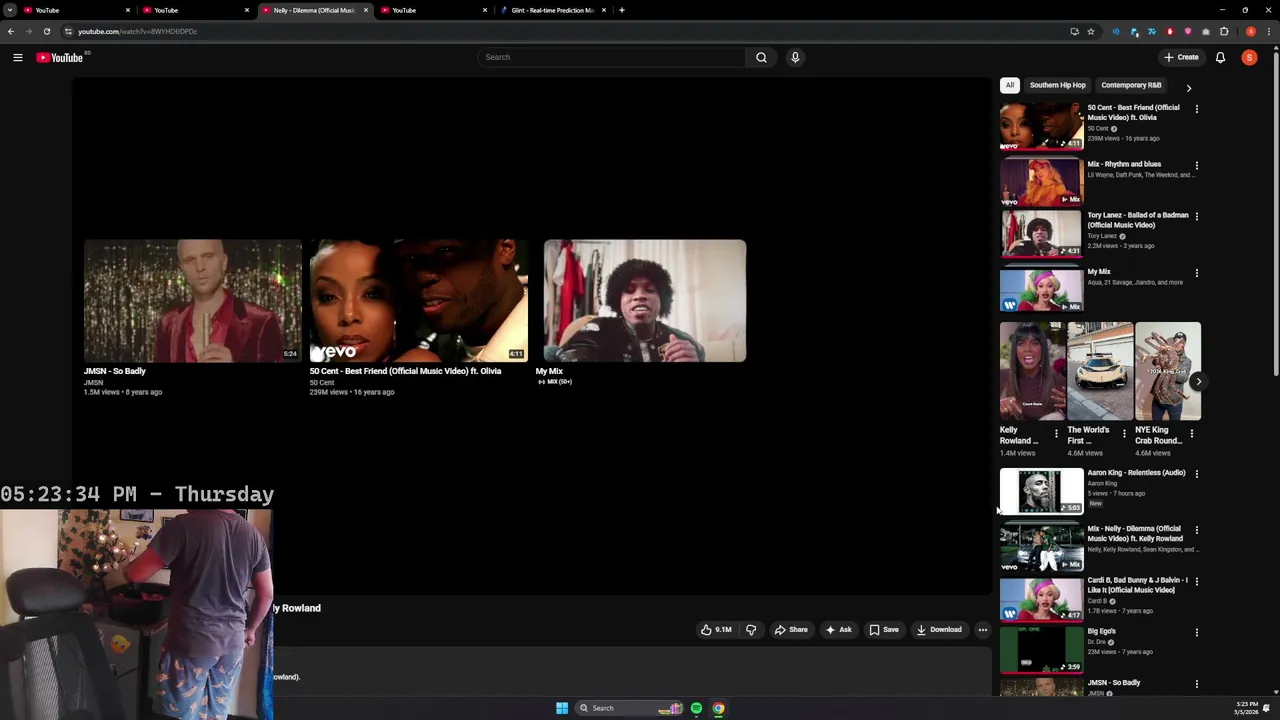The width and height of the screenshot is (1280, 720).
Task: Open Big Ego's sidebar thumbnail
Action: [1041, 649]
